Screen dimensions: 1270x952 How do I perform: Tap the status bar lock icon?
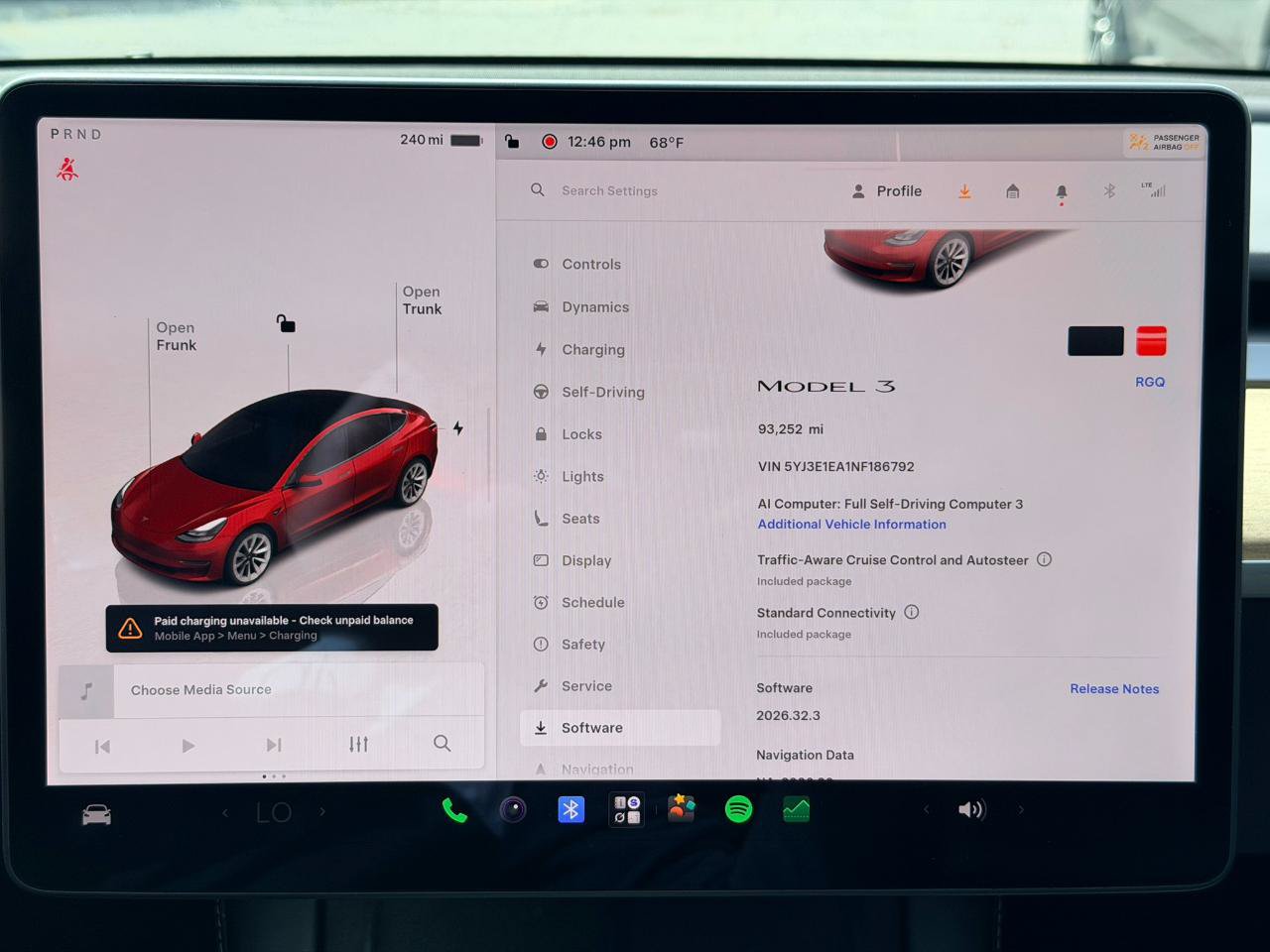[512, 141]
